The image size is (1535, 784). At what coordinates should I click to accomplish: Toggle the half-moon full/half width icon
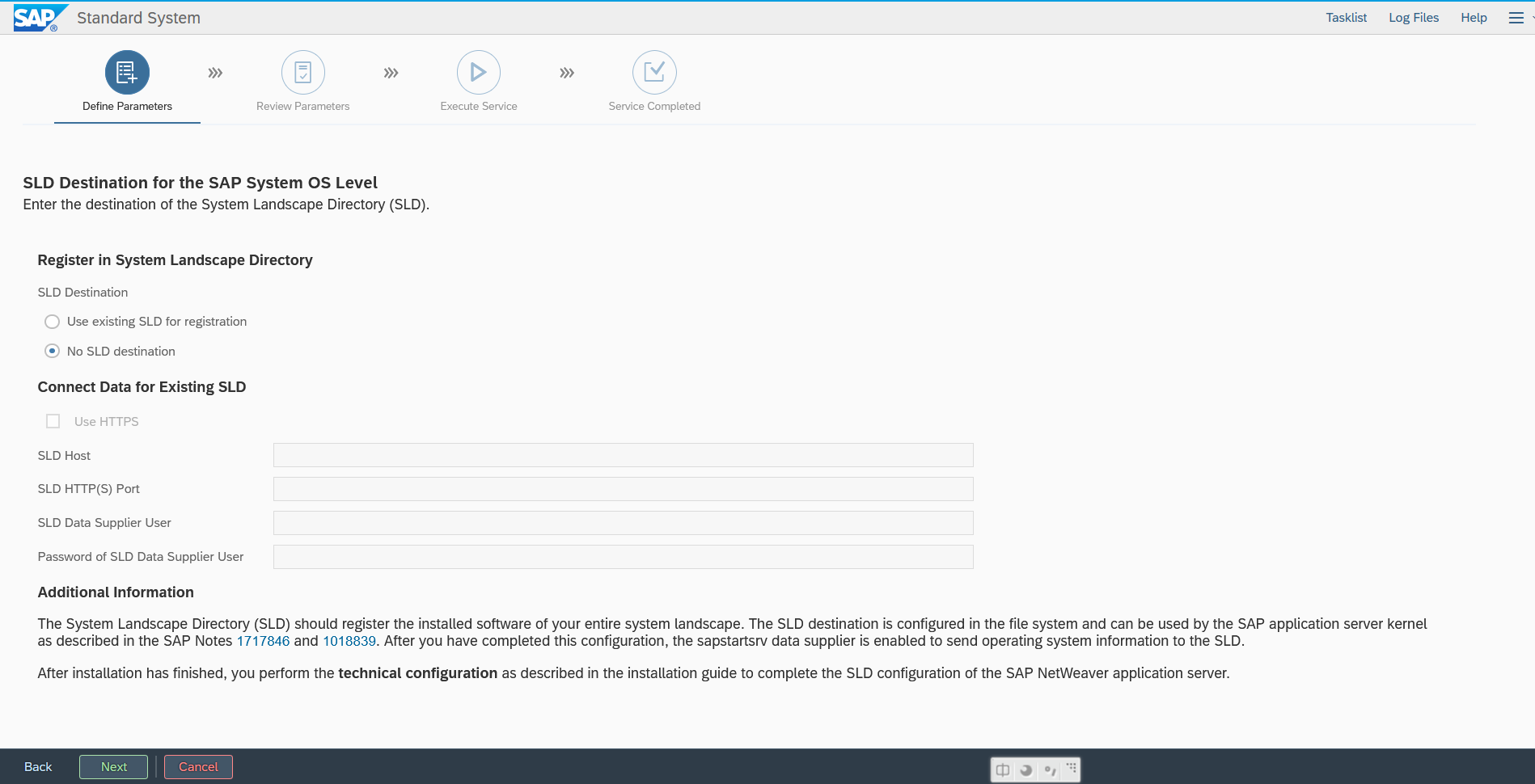(1026, 769)
